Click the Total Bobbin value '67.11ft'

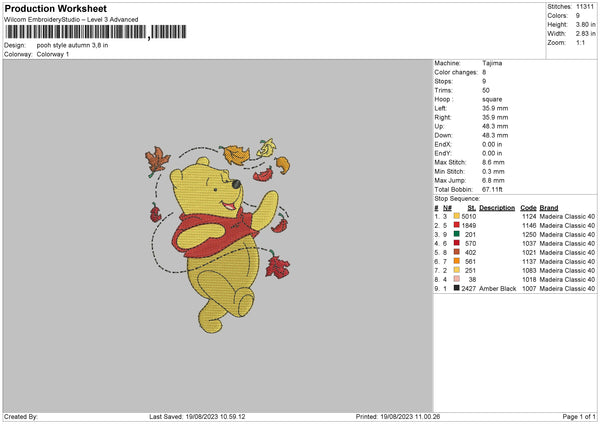click(x=492, y=189)
